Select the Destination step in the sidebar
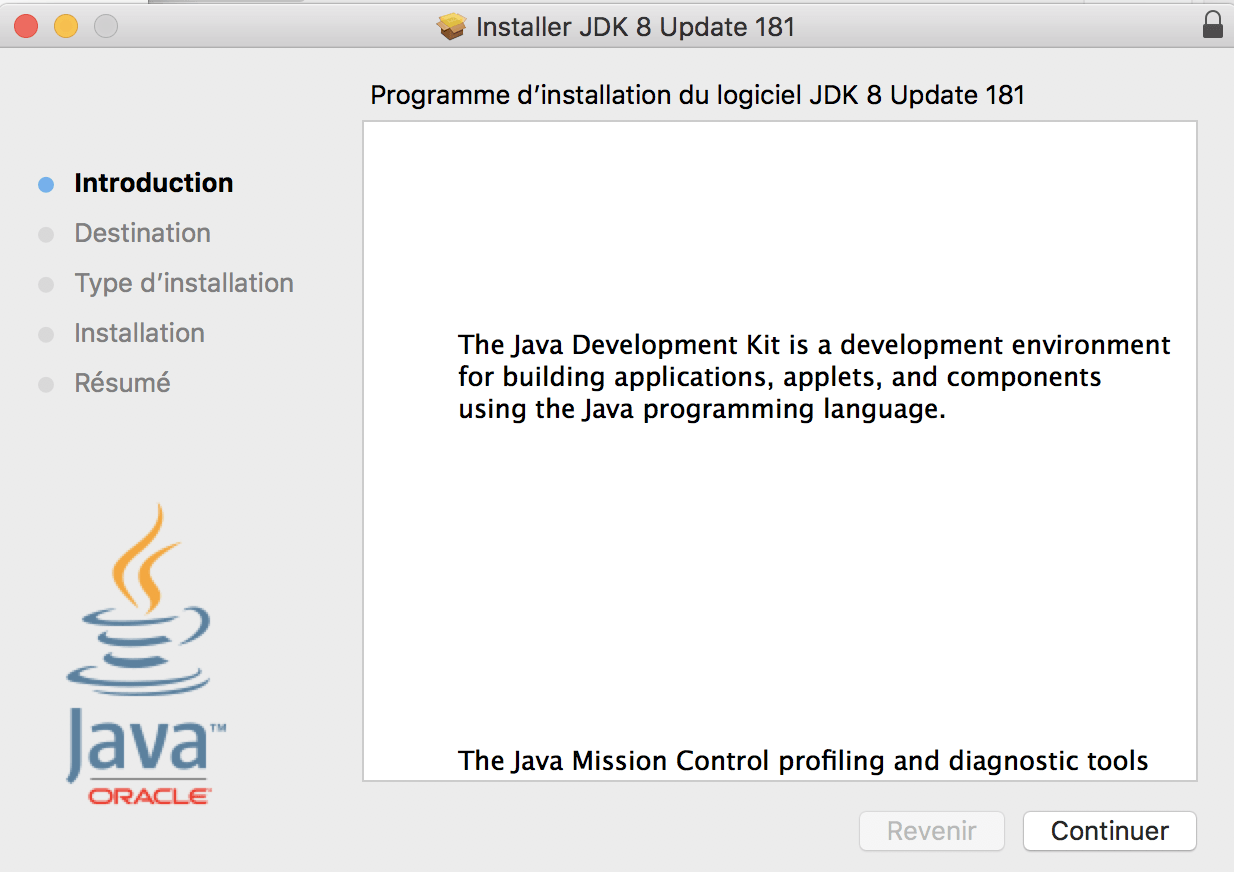Image resolution: width=1234 pixels, height=872 pixels. click(x=142, y=233)
